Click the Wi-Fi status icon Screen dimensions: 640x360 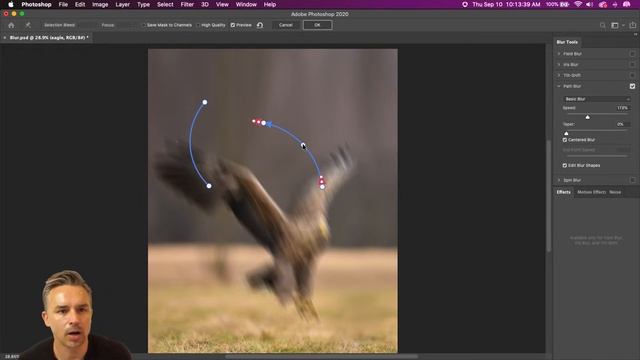[578, 4]
